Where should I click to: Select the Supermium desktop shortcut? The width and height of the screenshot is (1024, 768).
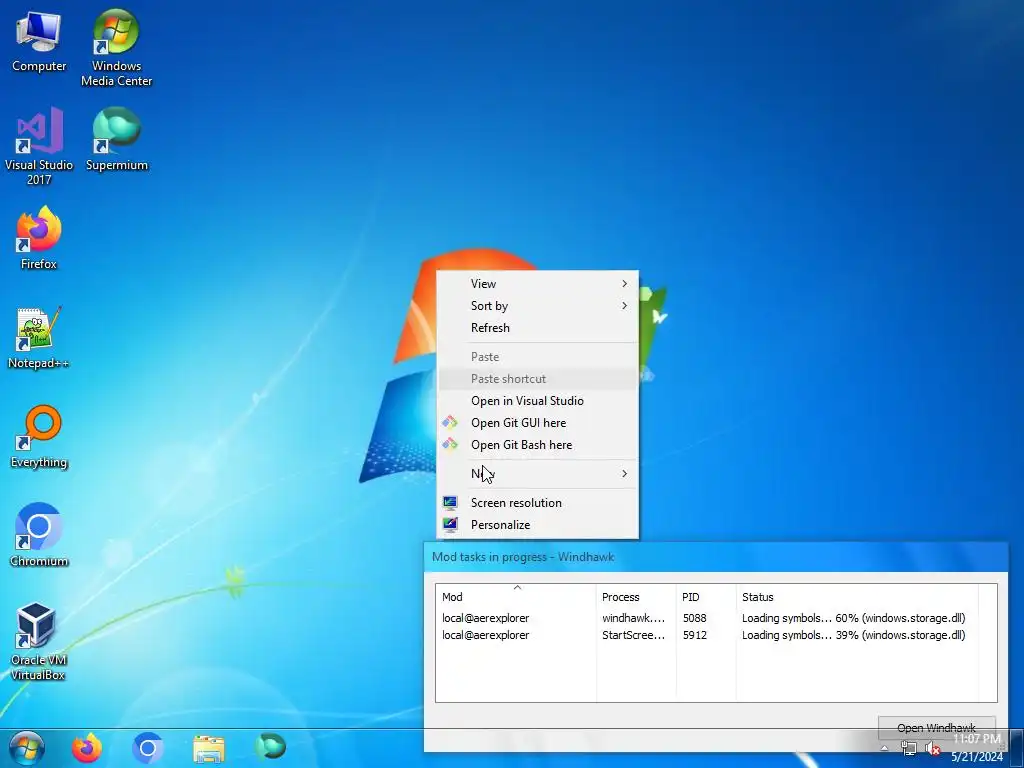tap(116, 139)
